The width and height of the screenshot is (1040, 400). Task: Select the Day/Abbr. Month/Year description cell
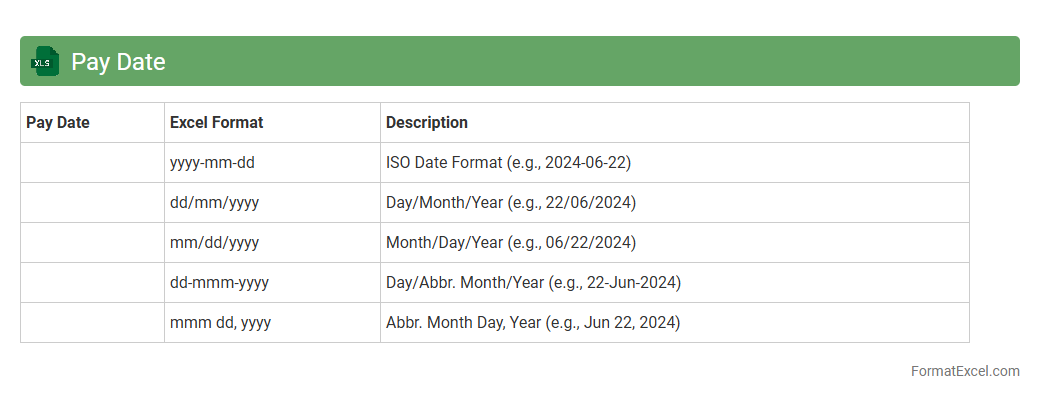[533, 283]
